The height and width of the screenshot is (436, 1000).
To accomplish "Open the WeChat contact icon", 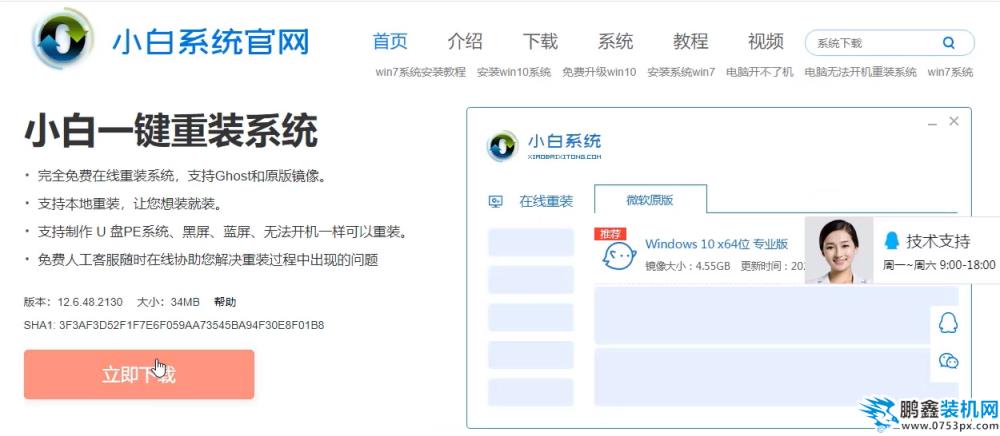I will click(948, 361).
